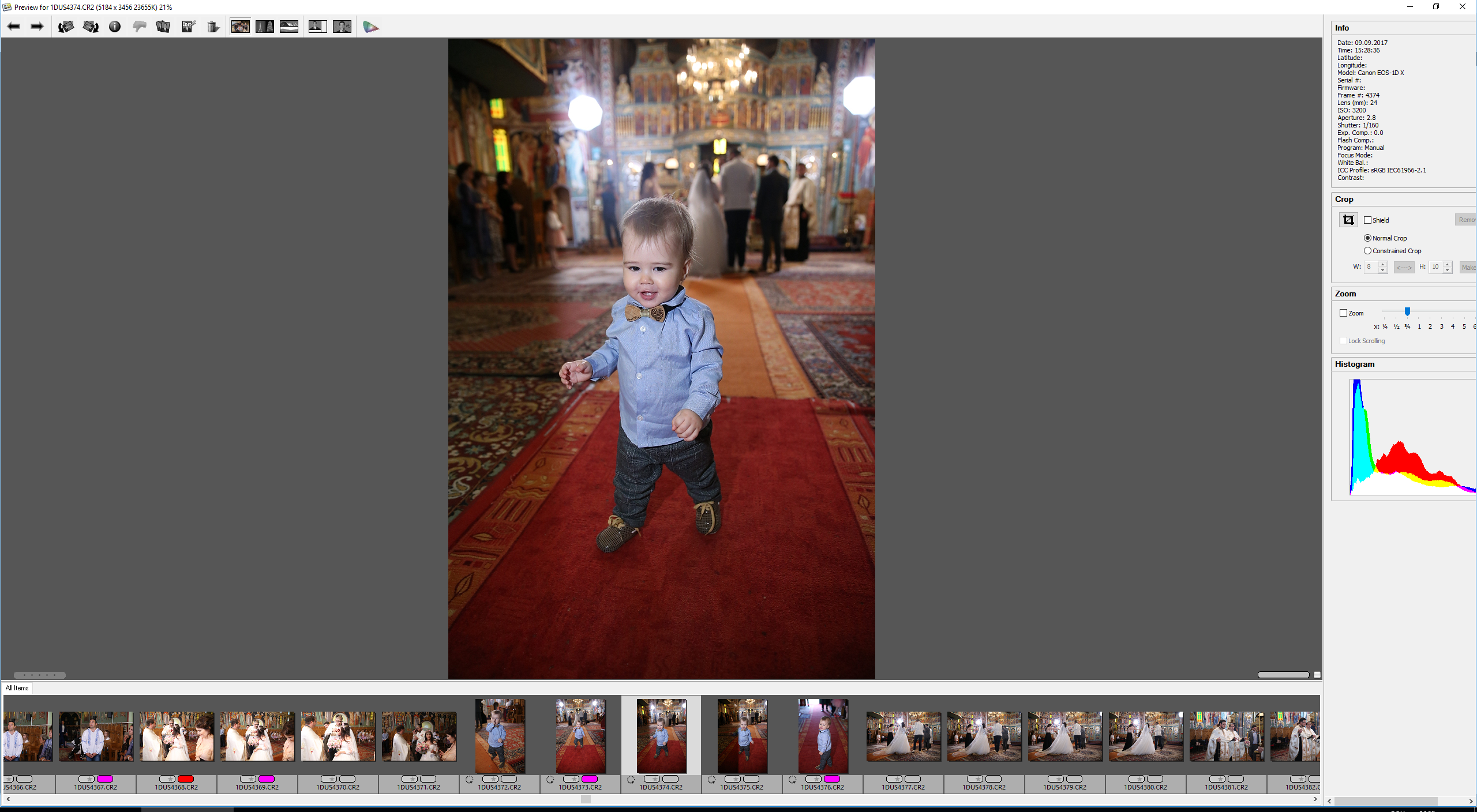The width and height of the screenshot is (1477, 812).
Task: Click the copy photos icon
Action: tap(163, 27)
